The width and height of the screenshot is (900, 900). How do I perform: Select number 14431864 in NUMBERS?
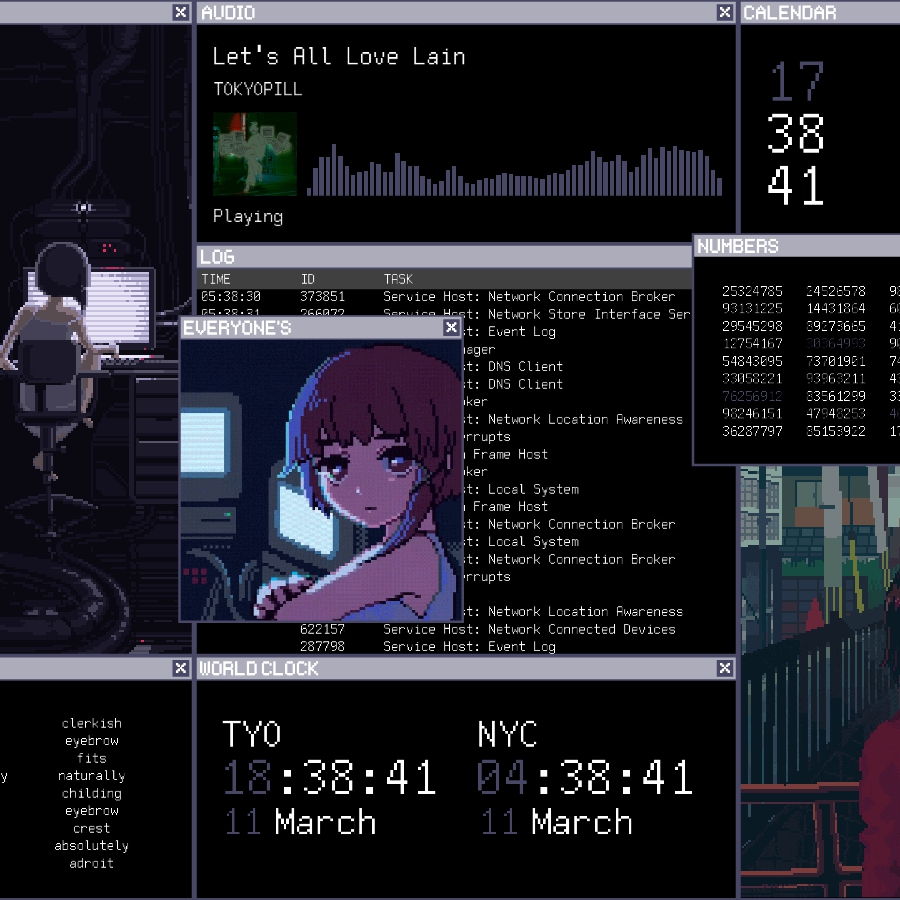pos(836,308)
